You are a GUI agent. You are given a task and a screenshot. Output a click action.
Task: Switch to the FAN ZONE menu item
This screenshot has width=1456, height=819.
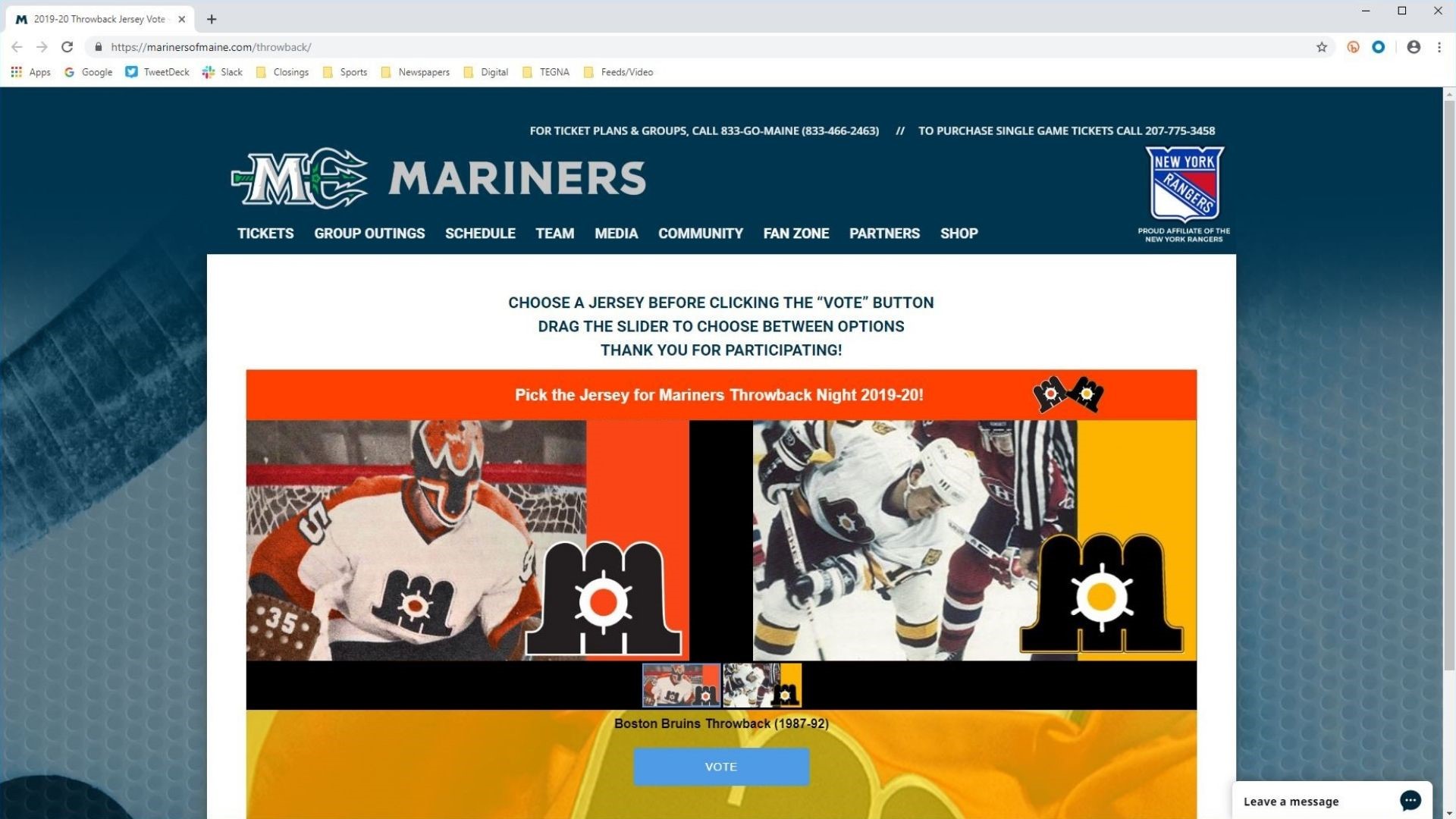tap(796, 234)
